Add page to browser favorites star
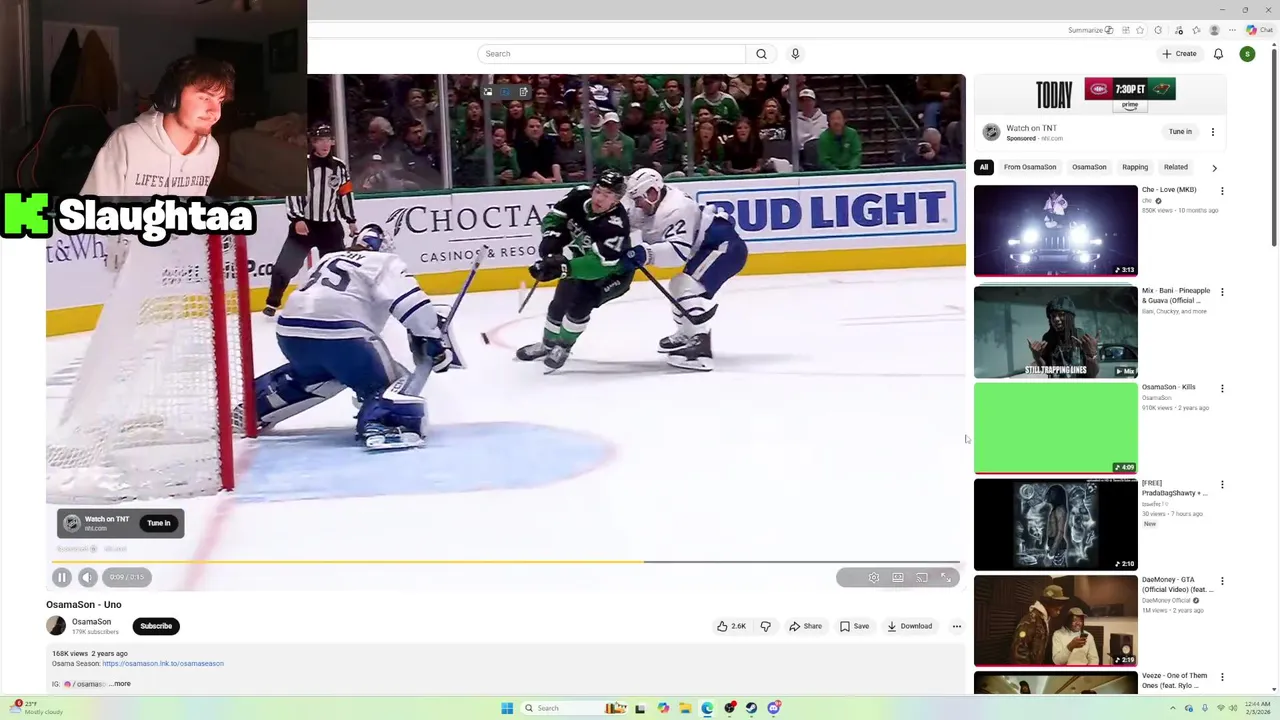The height and width of the screenshot is (720, 1280). pos(1140,30)
